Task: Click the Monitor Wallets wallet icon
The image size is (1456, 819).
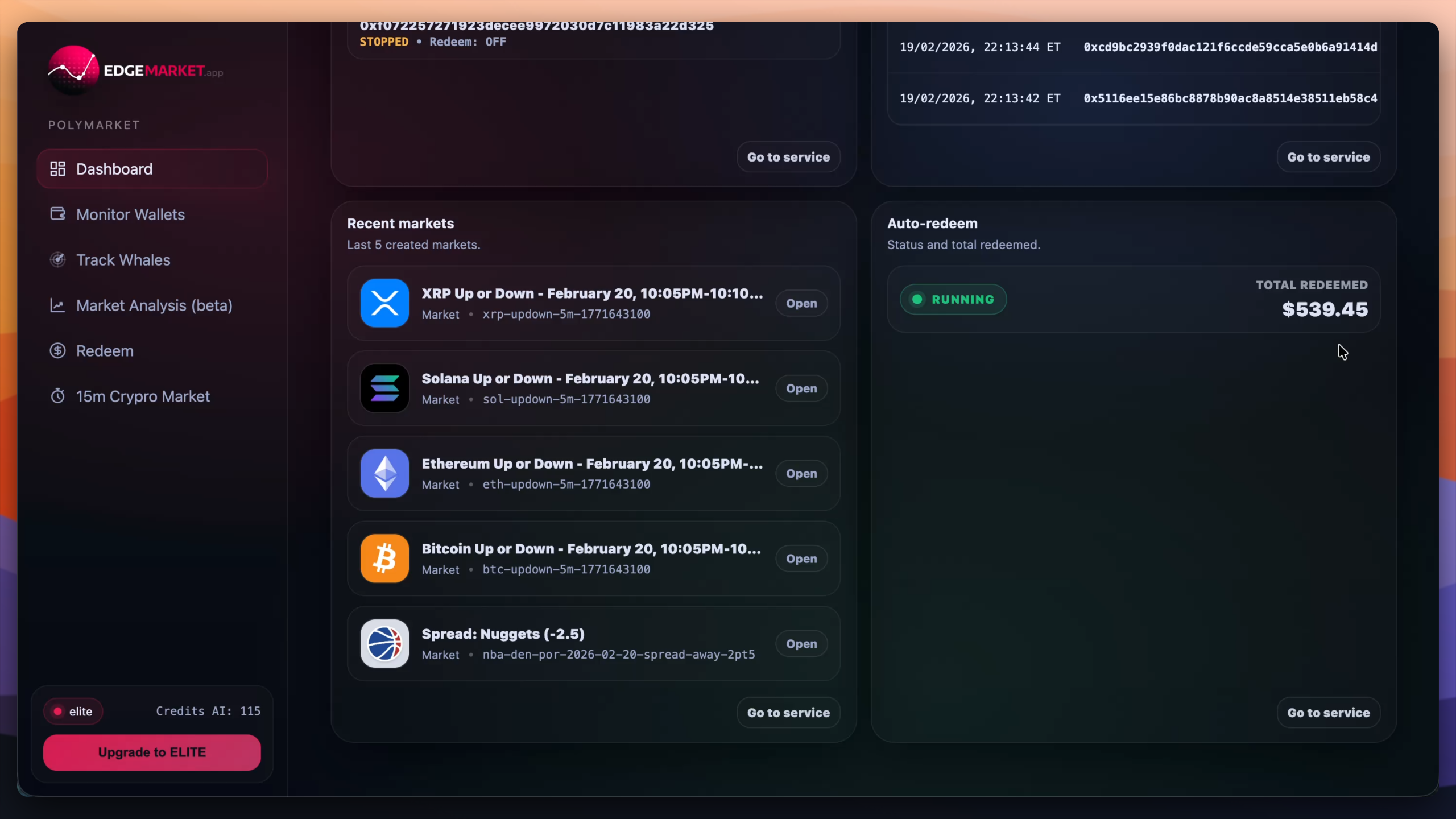Action: (x=57, y=214)
